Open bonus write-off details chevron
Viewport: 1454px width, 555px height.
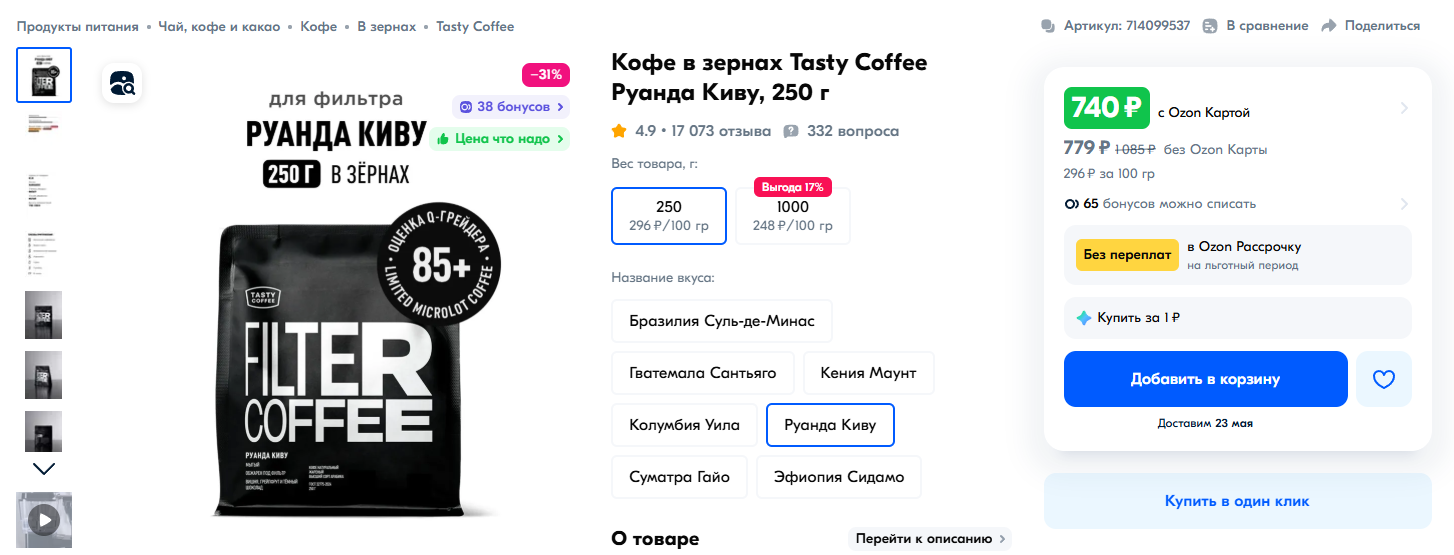(x=1404, y=204)
